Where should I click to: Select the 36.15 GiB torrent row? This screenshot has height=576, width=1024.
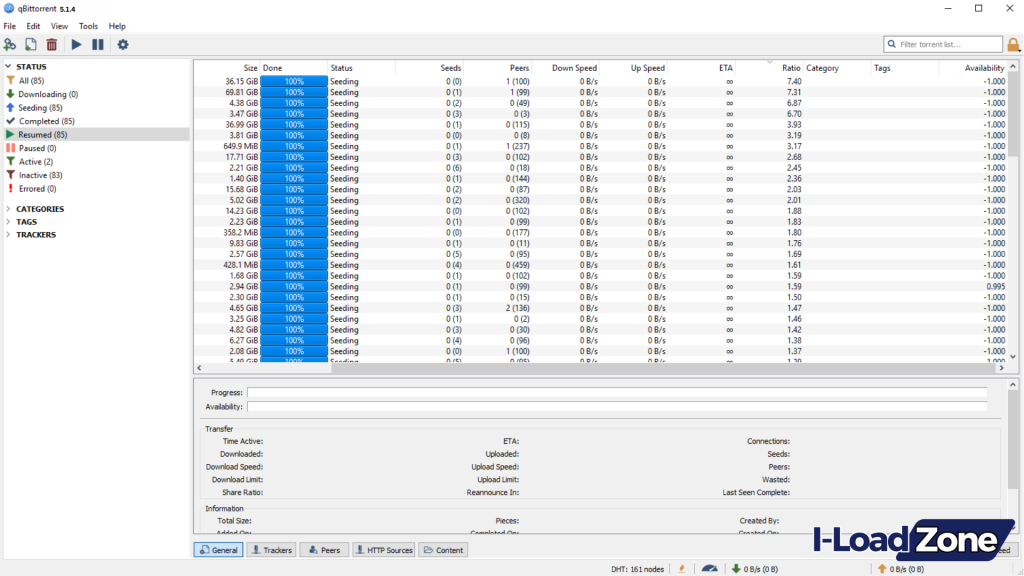(x=601, y=82)
